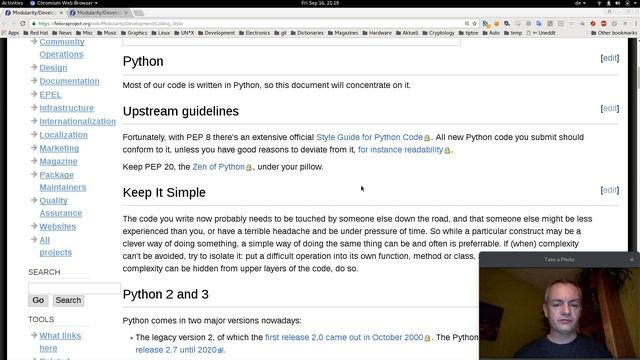Reload the page with the refresh icon
This screenshot has width=640, height=360.
tap(23, 24)
